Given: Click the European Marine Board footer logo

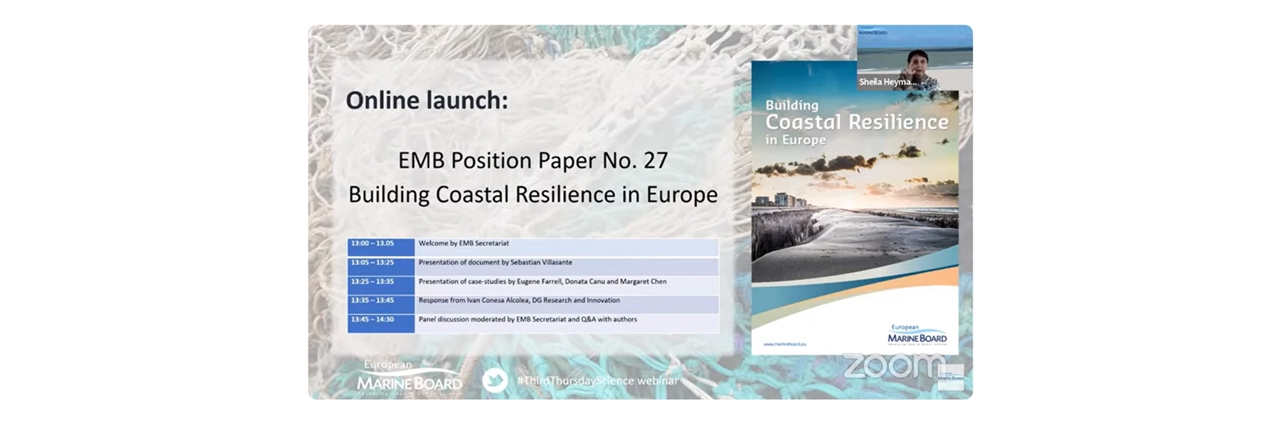Looking at the screenshot, I should [x=410, y=378].
